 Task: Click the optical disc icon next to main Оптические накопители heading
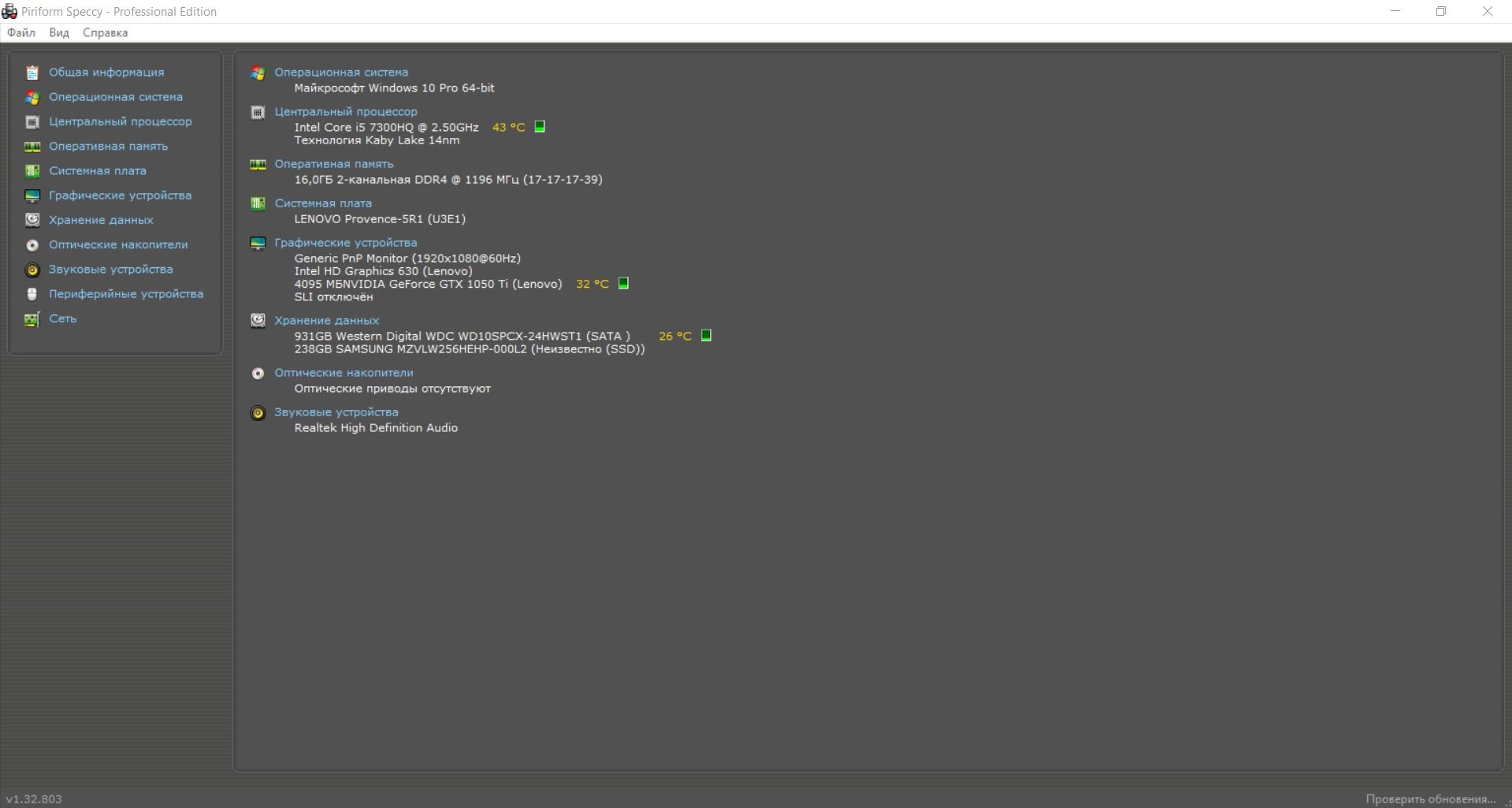(x=258, y=373)
